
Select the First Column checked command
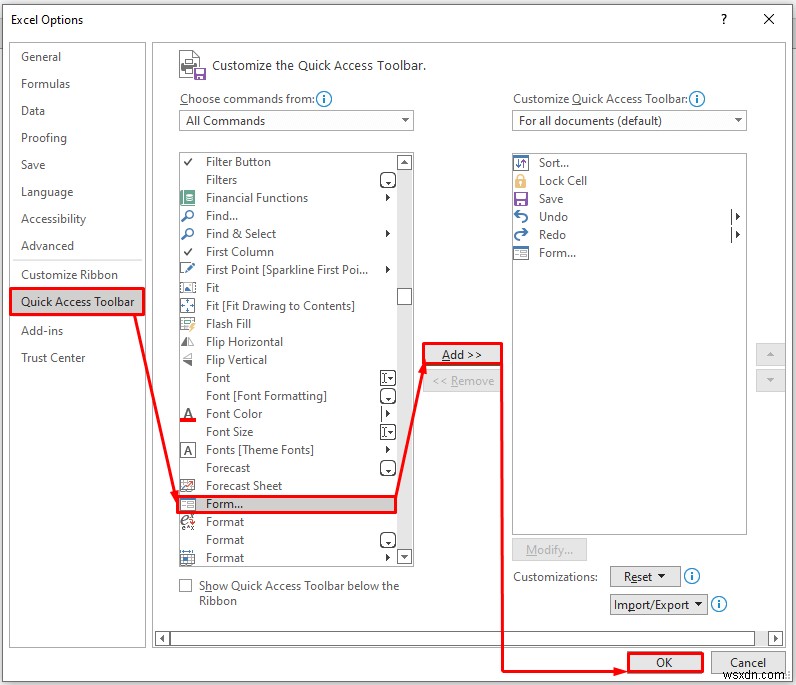pyautogui.click(x=288, y=252)
